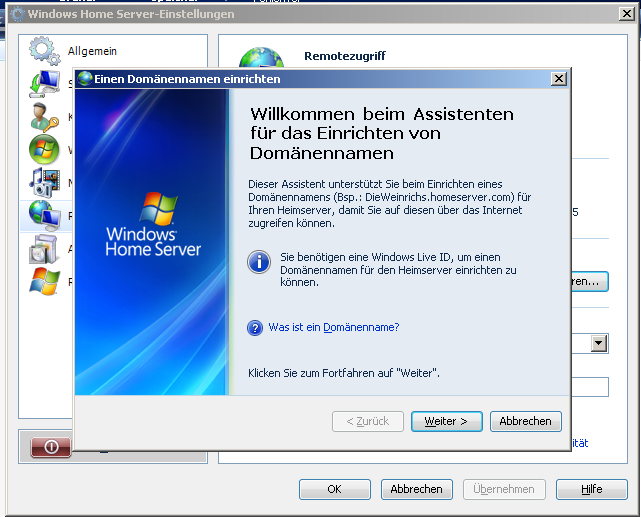
Task: Select the Remotezugriff globe icon in sidebar
Action: 43,214
